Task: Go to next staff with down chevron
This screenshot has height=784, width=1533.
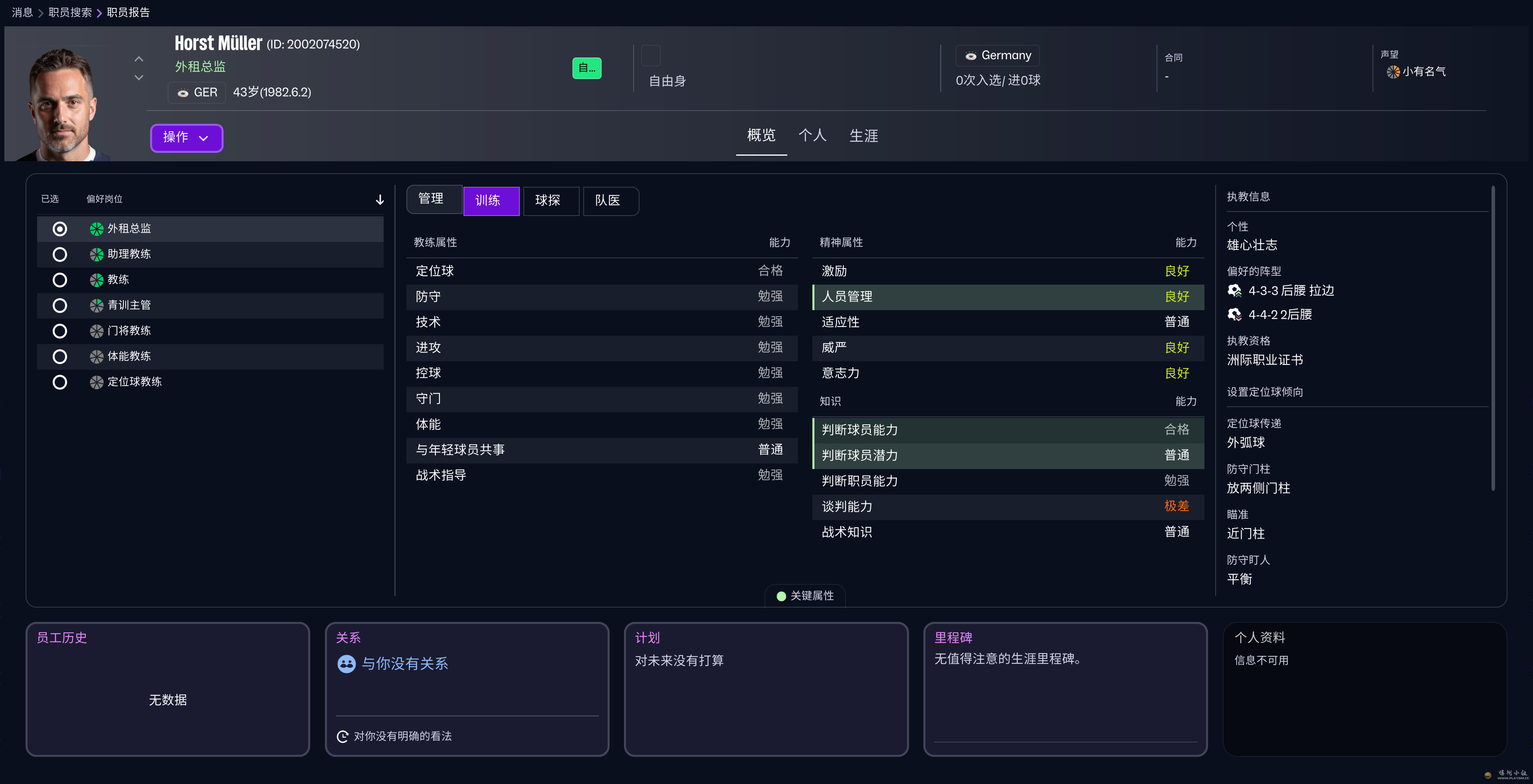Action: [139, 78]
